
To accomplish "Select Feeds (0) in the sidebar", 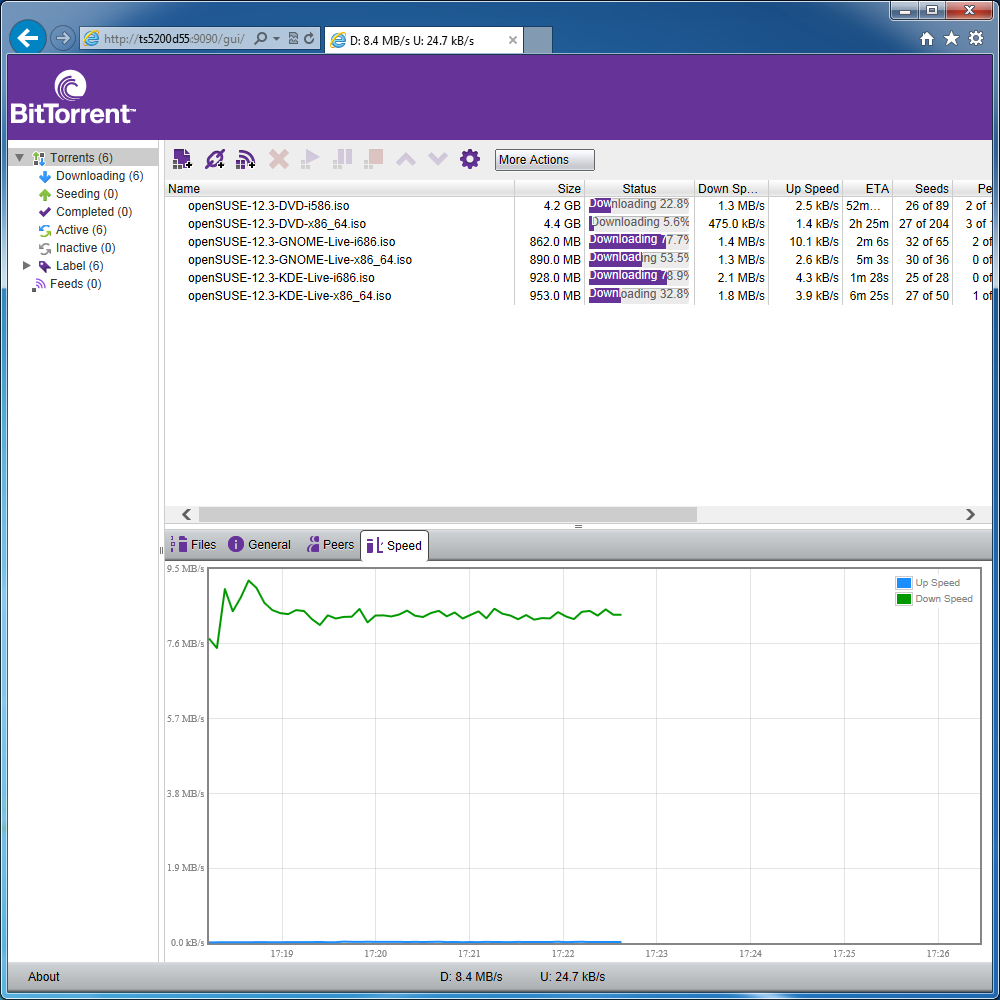I will tap(75, 283).
